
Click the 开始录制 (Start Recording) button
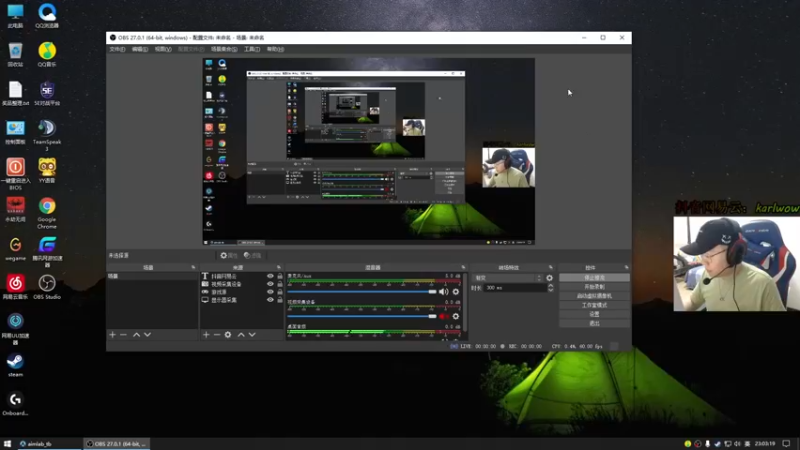click(x=594, y=287)
